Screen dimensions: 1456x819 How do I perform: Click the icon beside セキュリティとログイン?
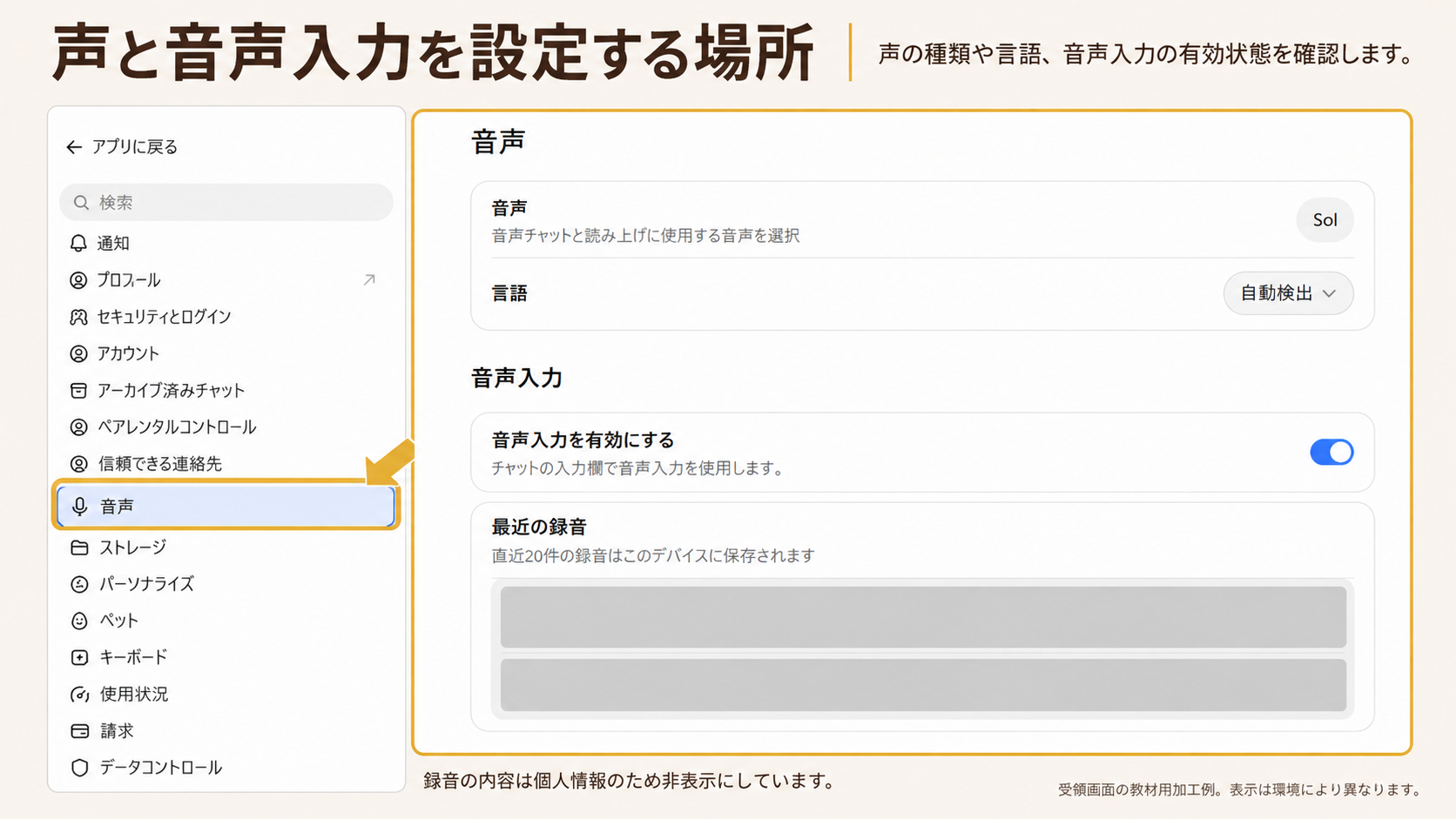coord(78,317)
